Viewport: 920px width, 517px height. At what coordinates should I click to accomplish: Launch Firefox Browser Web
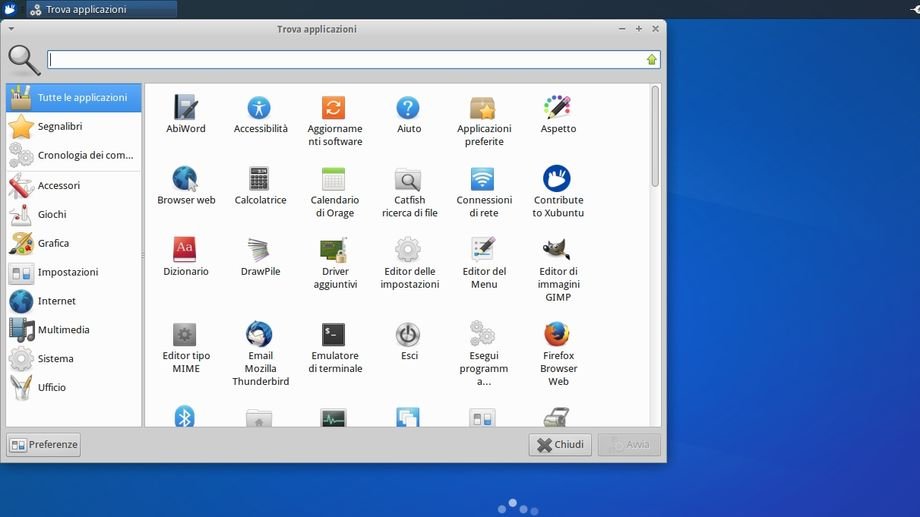pyautogui.click(x=557, y=335)
